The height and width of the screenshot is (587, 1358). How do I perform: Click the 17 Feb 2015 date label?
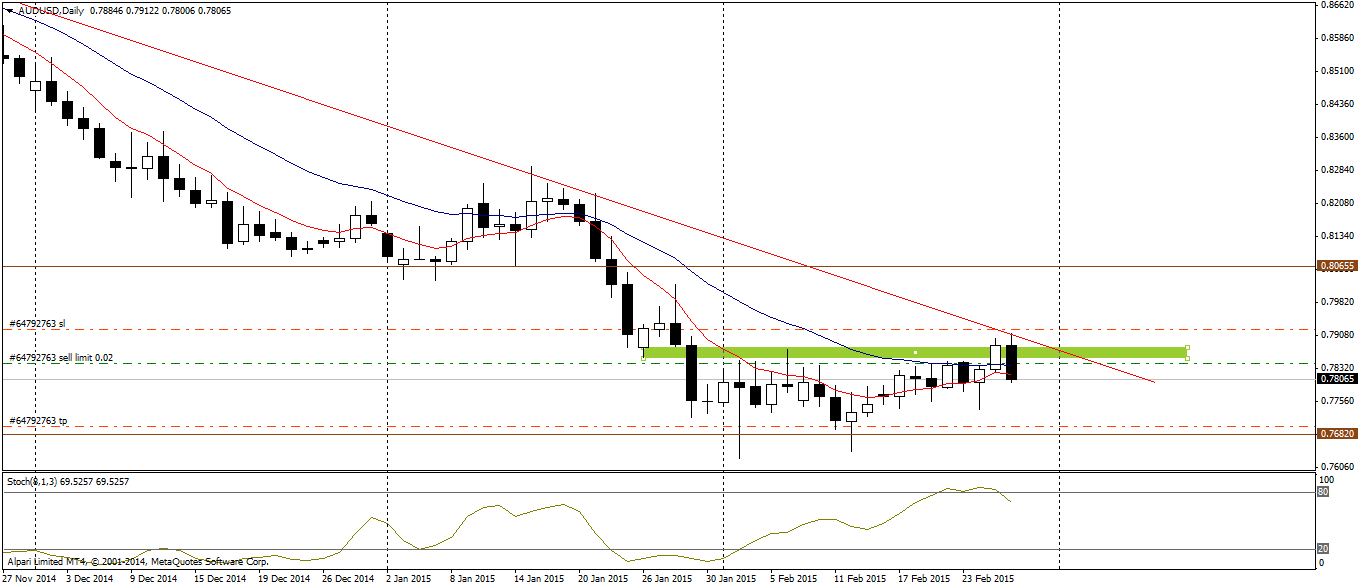pyautogui.click(x=923, y=578)
